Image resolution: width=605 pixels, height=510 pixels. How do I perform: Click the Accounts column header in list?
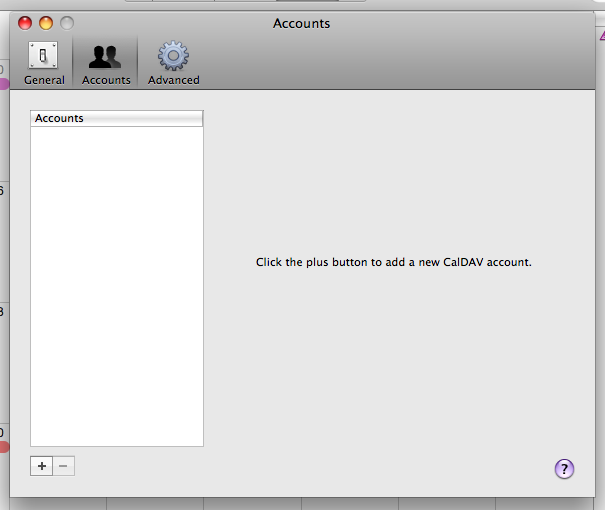click(116, 118)
